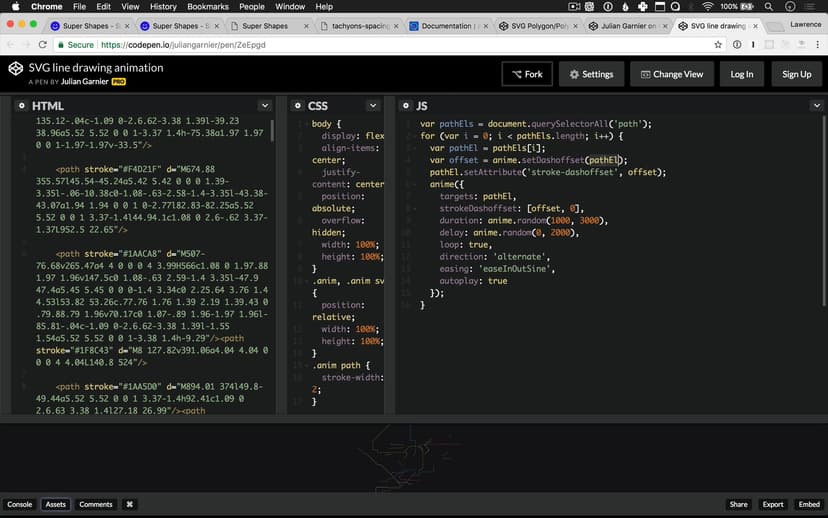The image size is (828, 518).
Task: Open CSS editor settings gear
Action: 296,106
